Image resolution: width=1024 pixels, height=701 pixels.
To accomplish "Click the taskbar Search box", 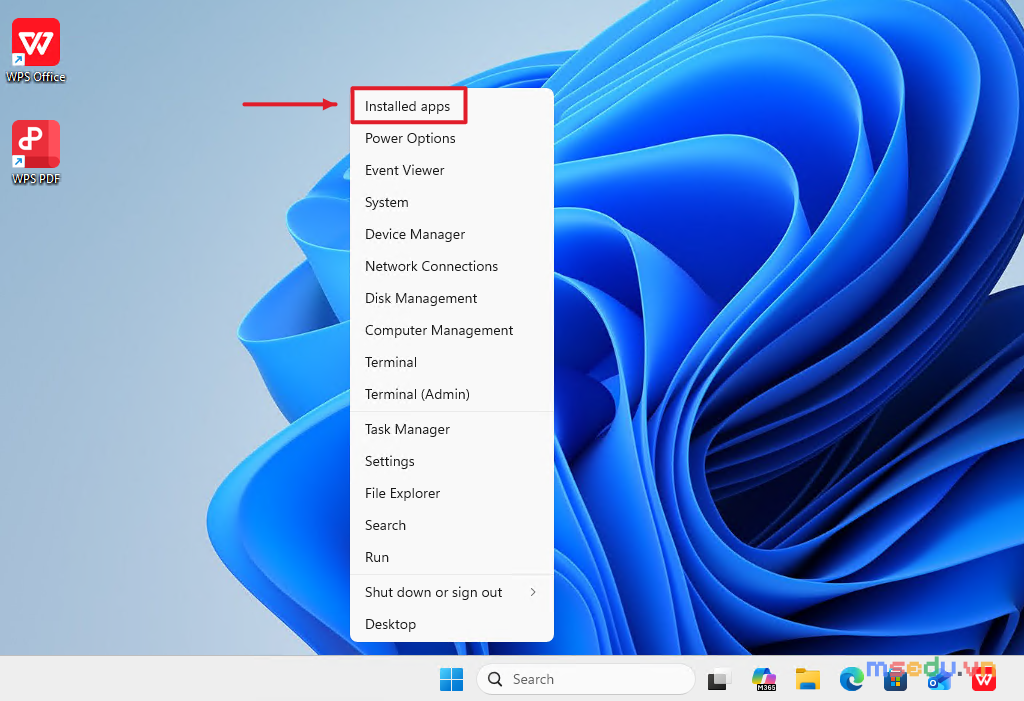I will coord(586,679).
